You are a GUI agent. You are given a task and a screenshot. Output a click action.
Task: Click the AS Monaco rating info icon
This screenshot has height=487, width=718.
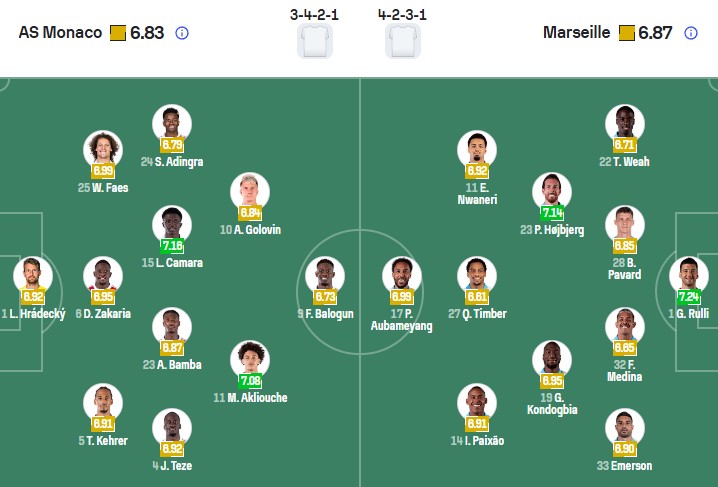182,33
